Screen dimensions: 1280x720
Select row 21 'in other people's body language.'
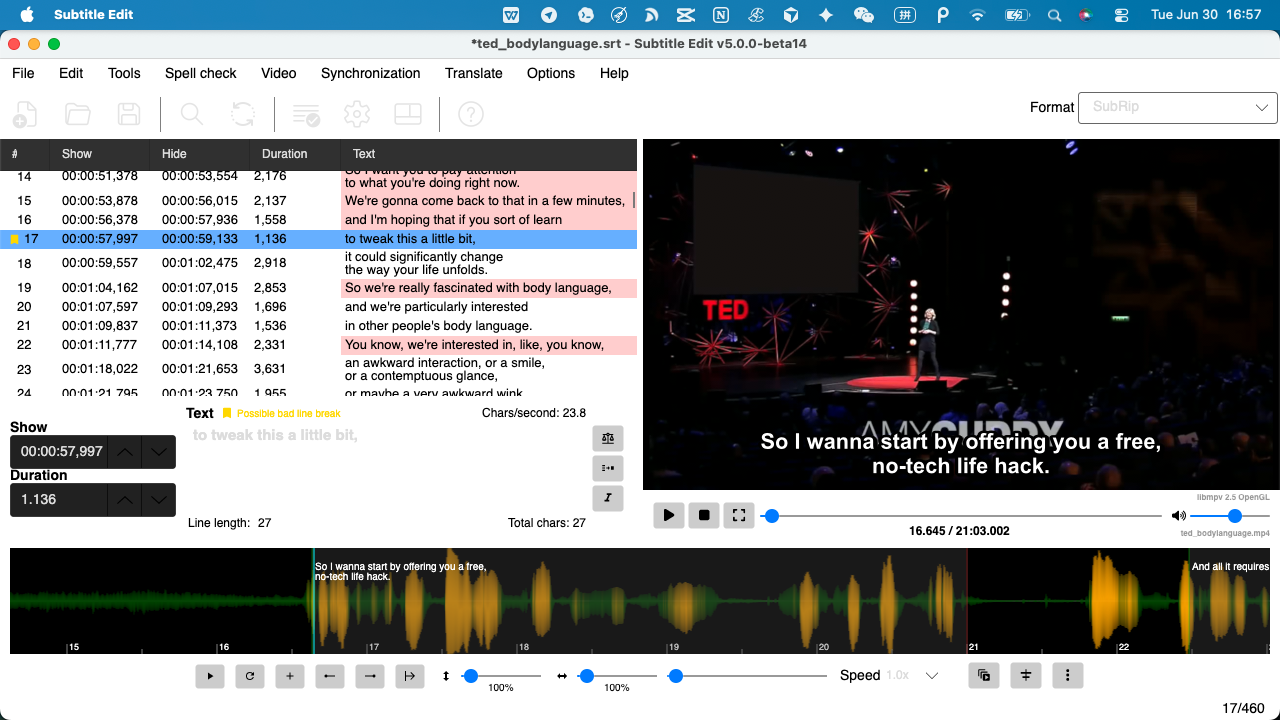[x=319, y=326]
